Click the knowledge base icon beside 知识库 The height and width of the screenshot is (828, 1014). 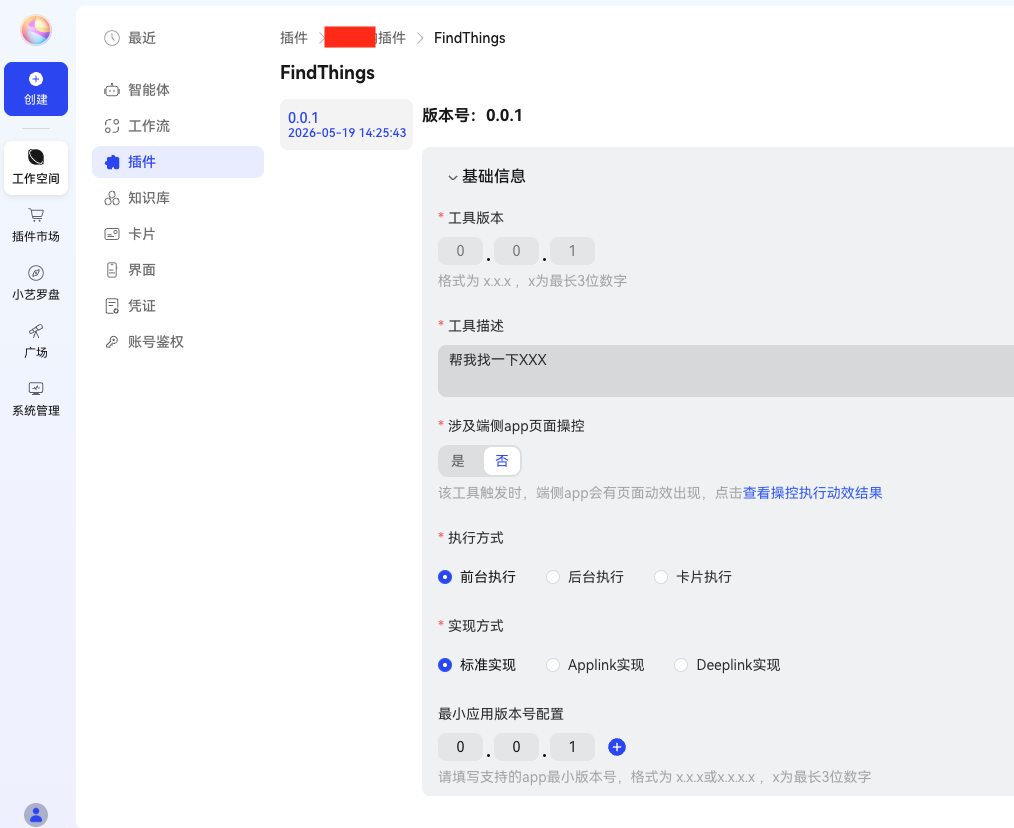click(112, 198)
